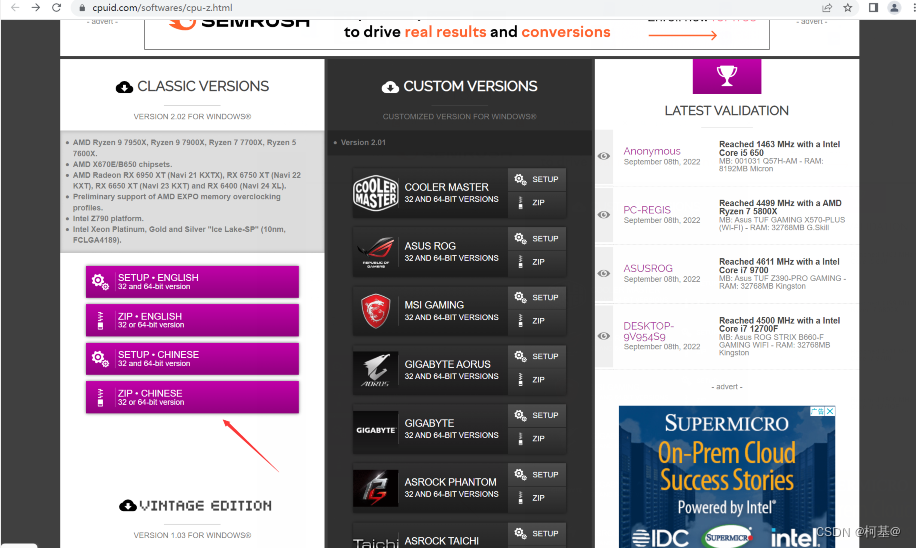Download ASRock Taichi SETUP version
Viewport: 916px width, 548px height.
(x=537, y=533)
